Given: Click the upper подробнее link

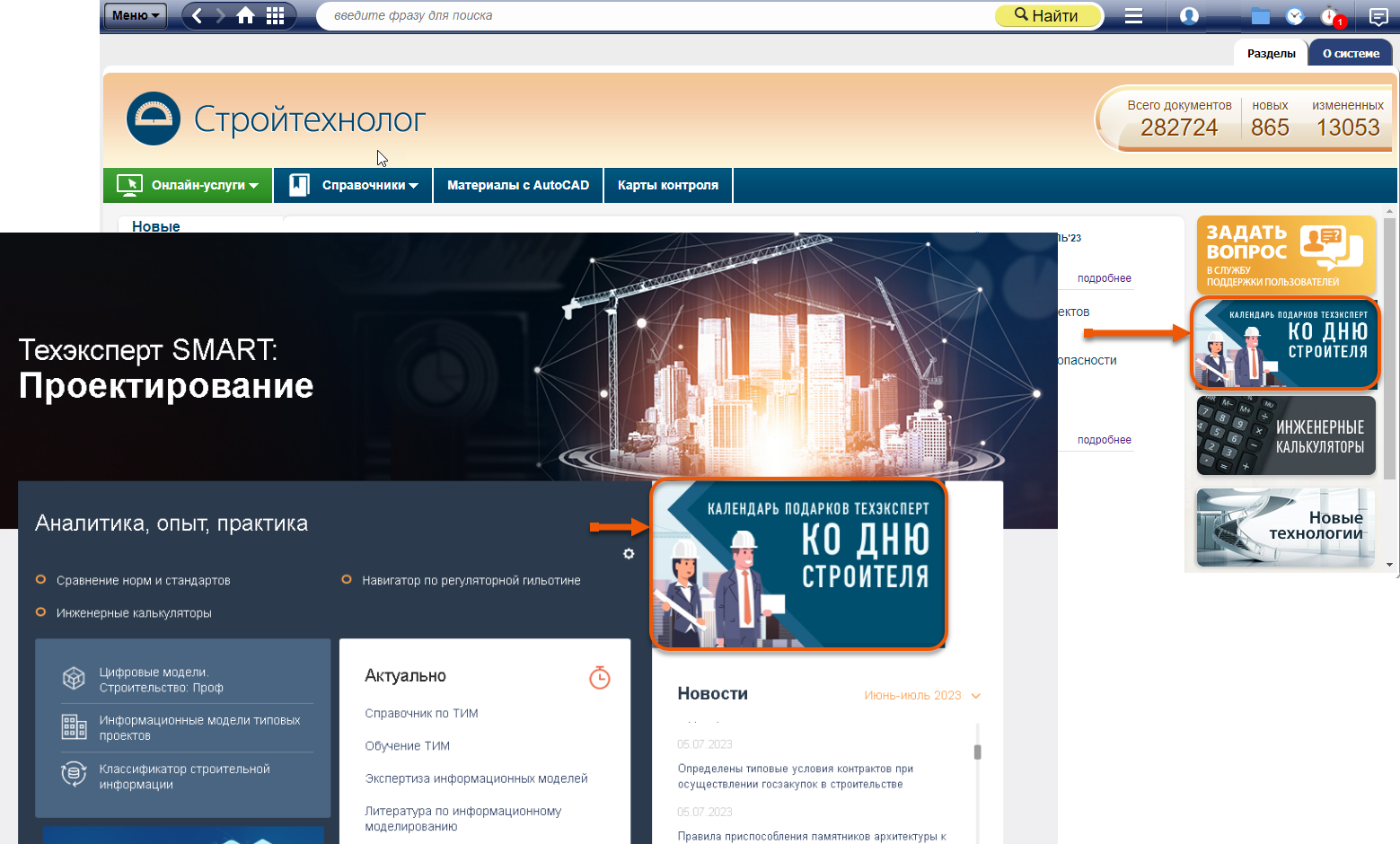Looking at the screenshot, I should [1104, 278].
